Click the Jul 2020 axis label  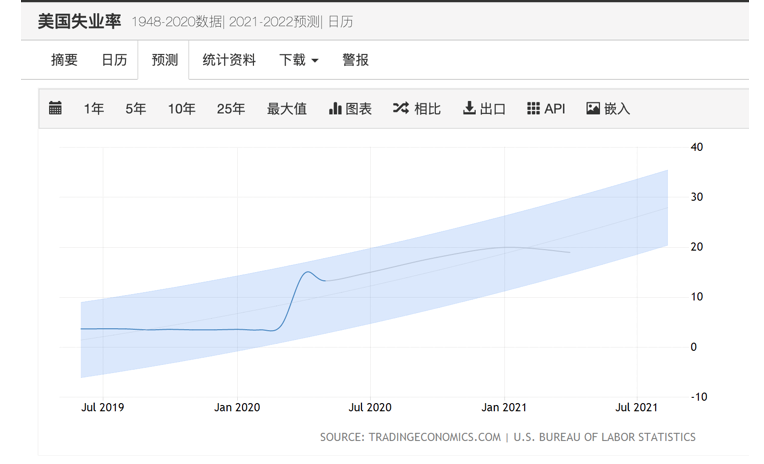(x=370, y=407)
